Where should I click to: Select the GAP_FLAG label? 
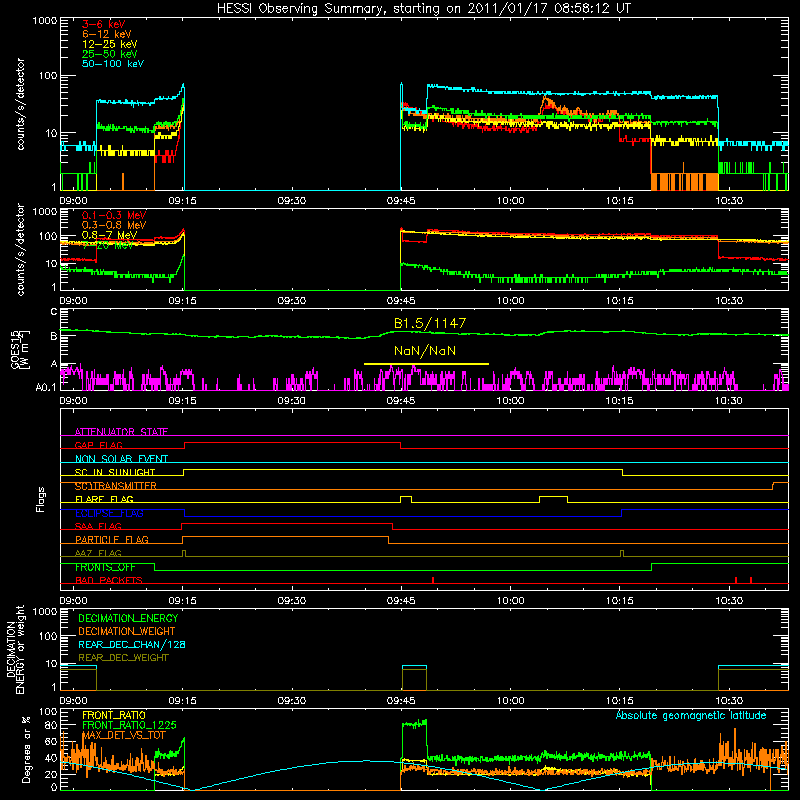click(x=98, y=445)
